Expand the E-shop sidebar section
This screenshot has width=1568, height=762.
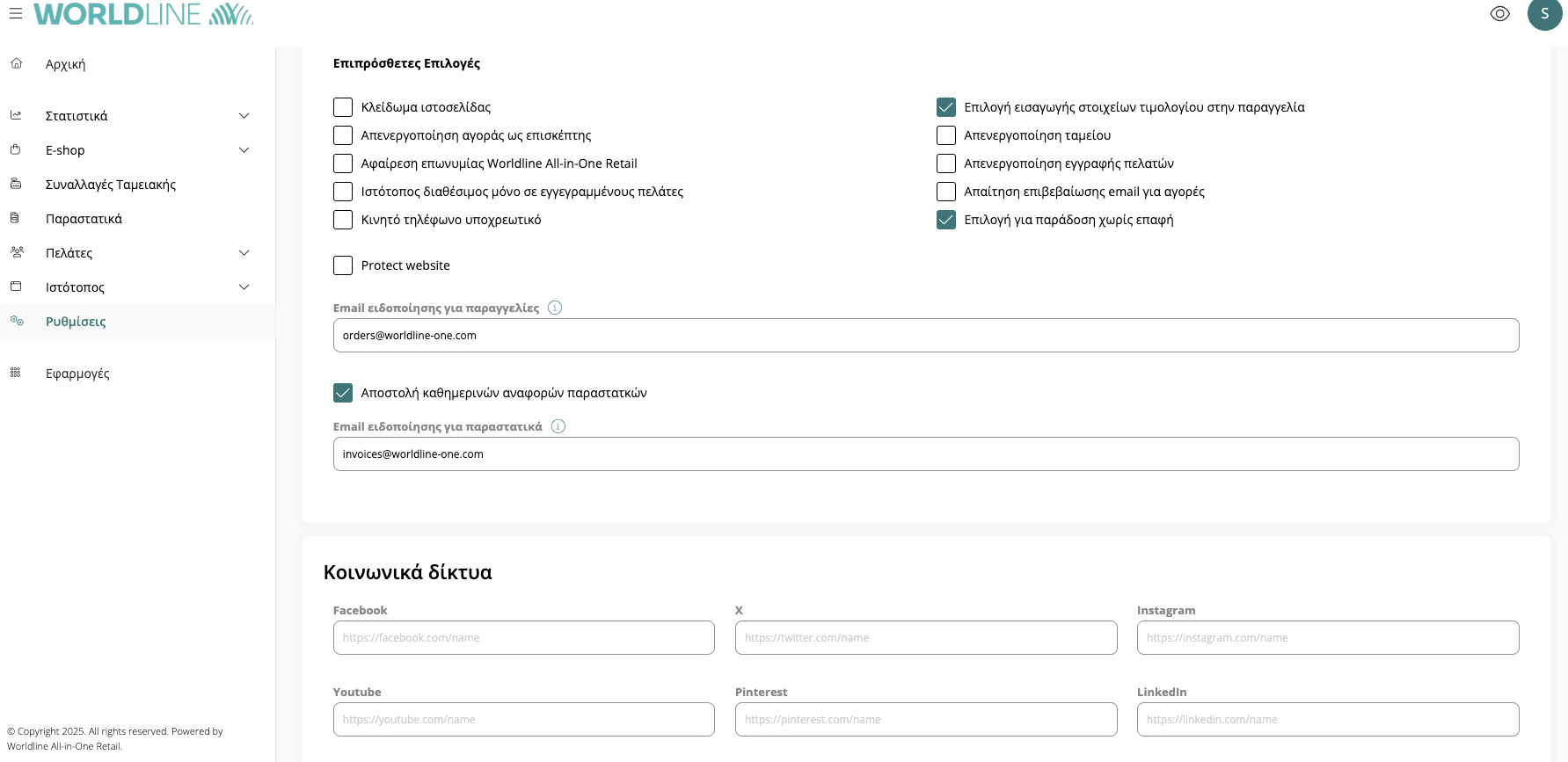[244, 150]
